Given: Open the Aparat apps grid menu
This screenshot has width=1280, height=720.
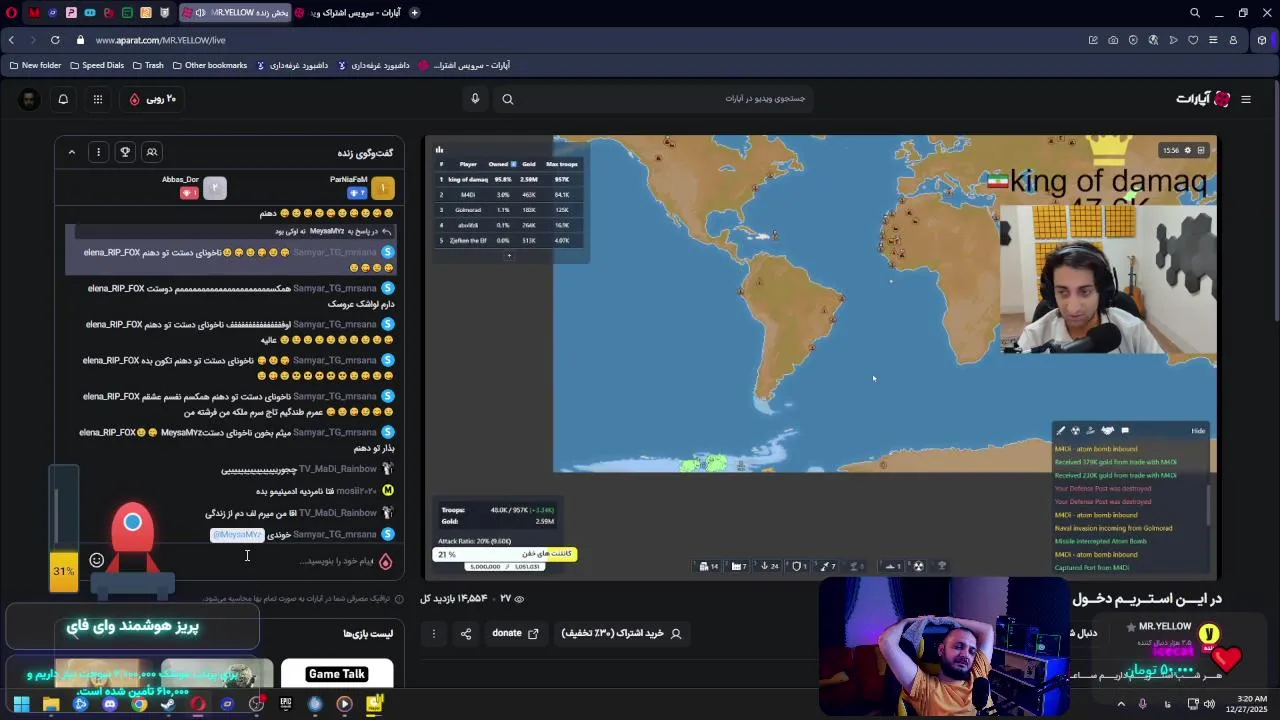Looking at the screenshot, I should click(97, 99).
